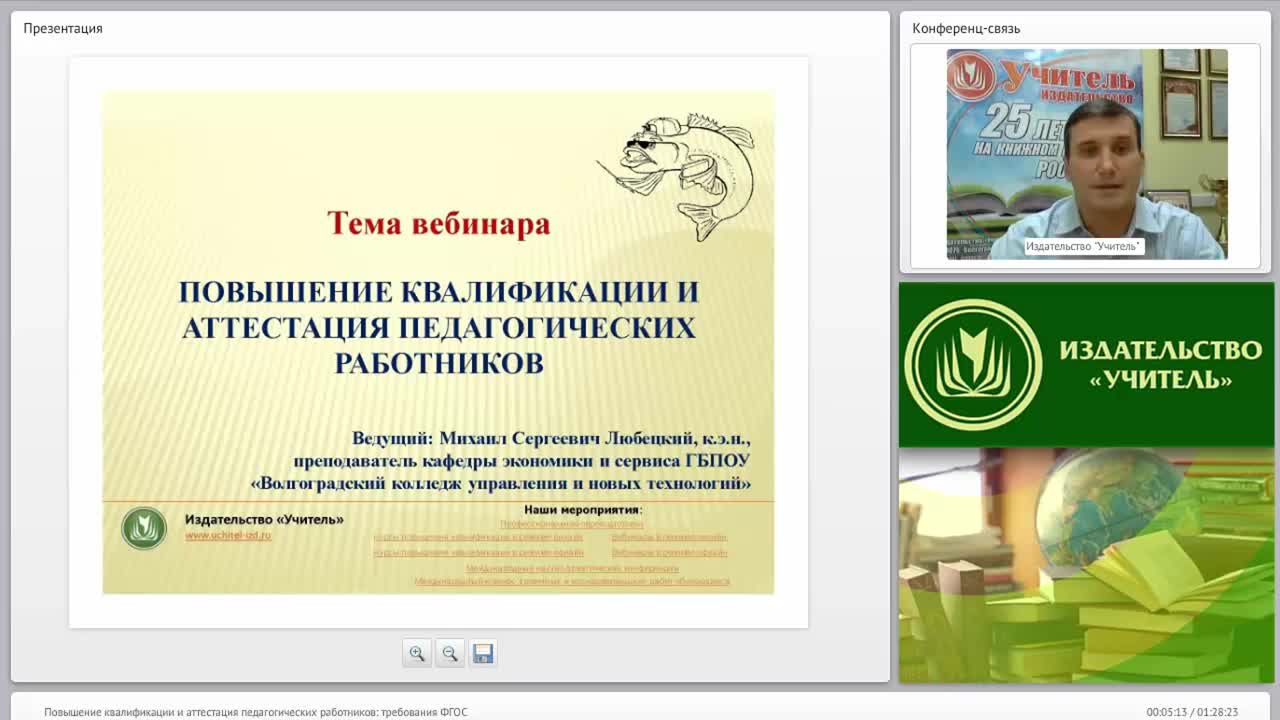Open the www.uchitel-izd.ru link
Image resolution: width=1280 pixels, height=720 pixels.
tap(227, 536)
